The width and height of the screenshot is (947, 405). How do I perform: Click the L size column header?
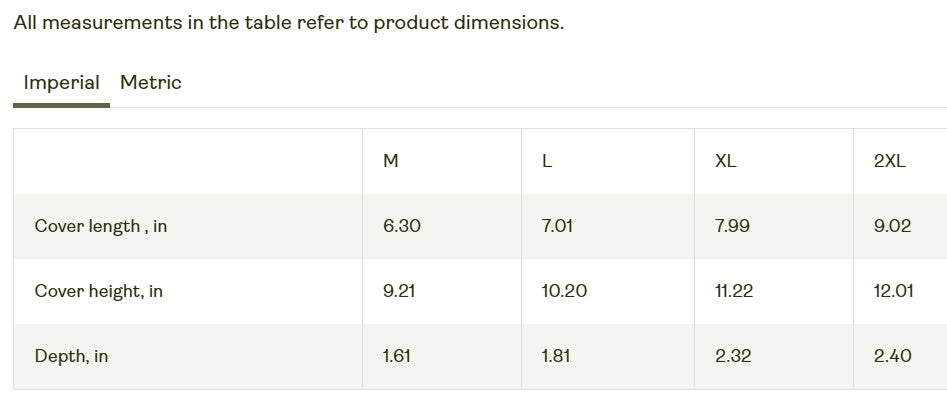547,161
